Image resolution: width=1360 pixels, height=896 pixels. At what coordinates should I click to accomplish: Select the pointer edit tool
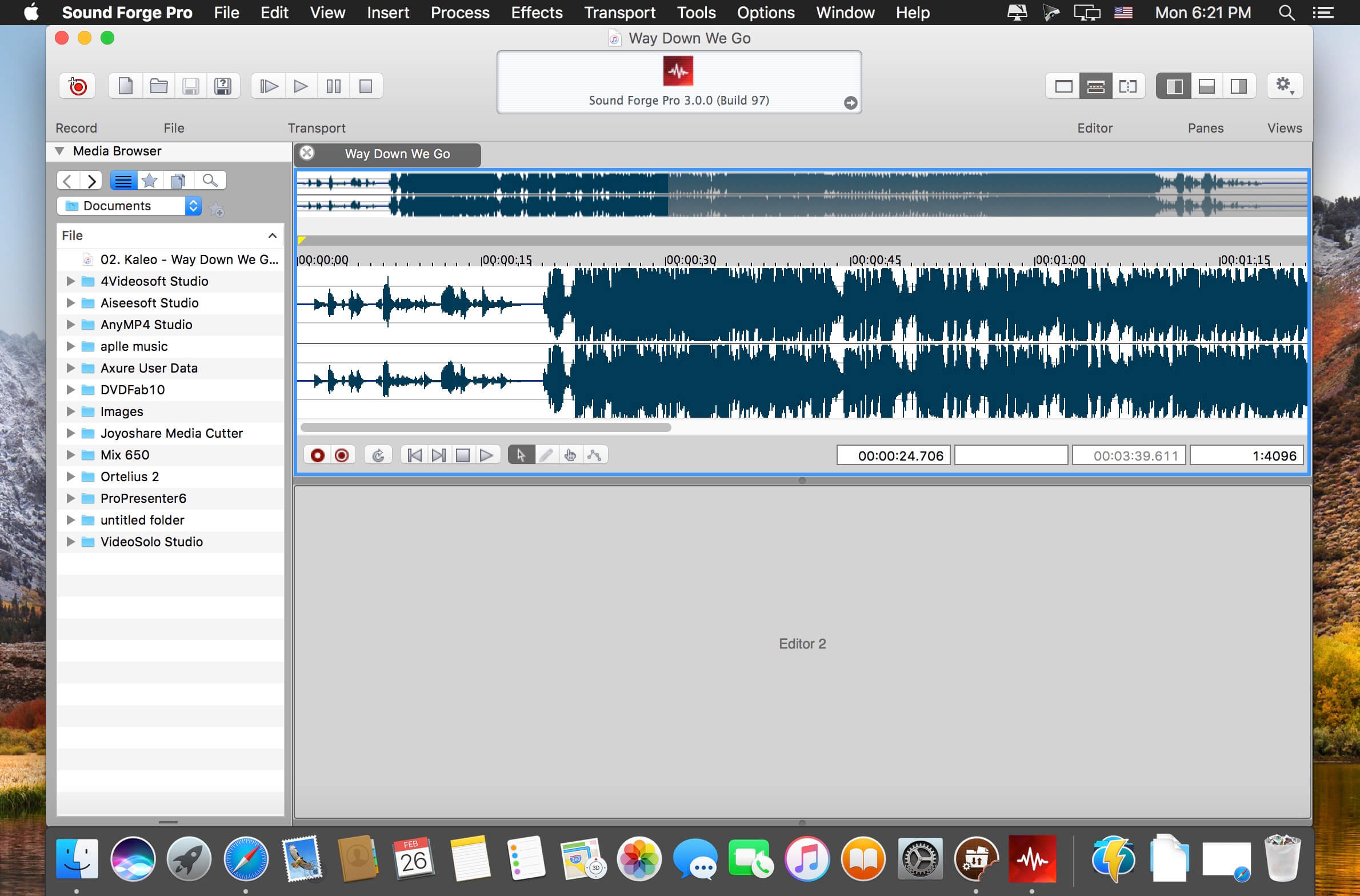(521, 455)
